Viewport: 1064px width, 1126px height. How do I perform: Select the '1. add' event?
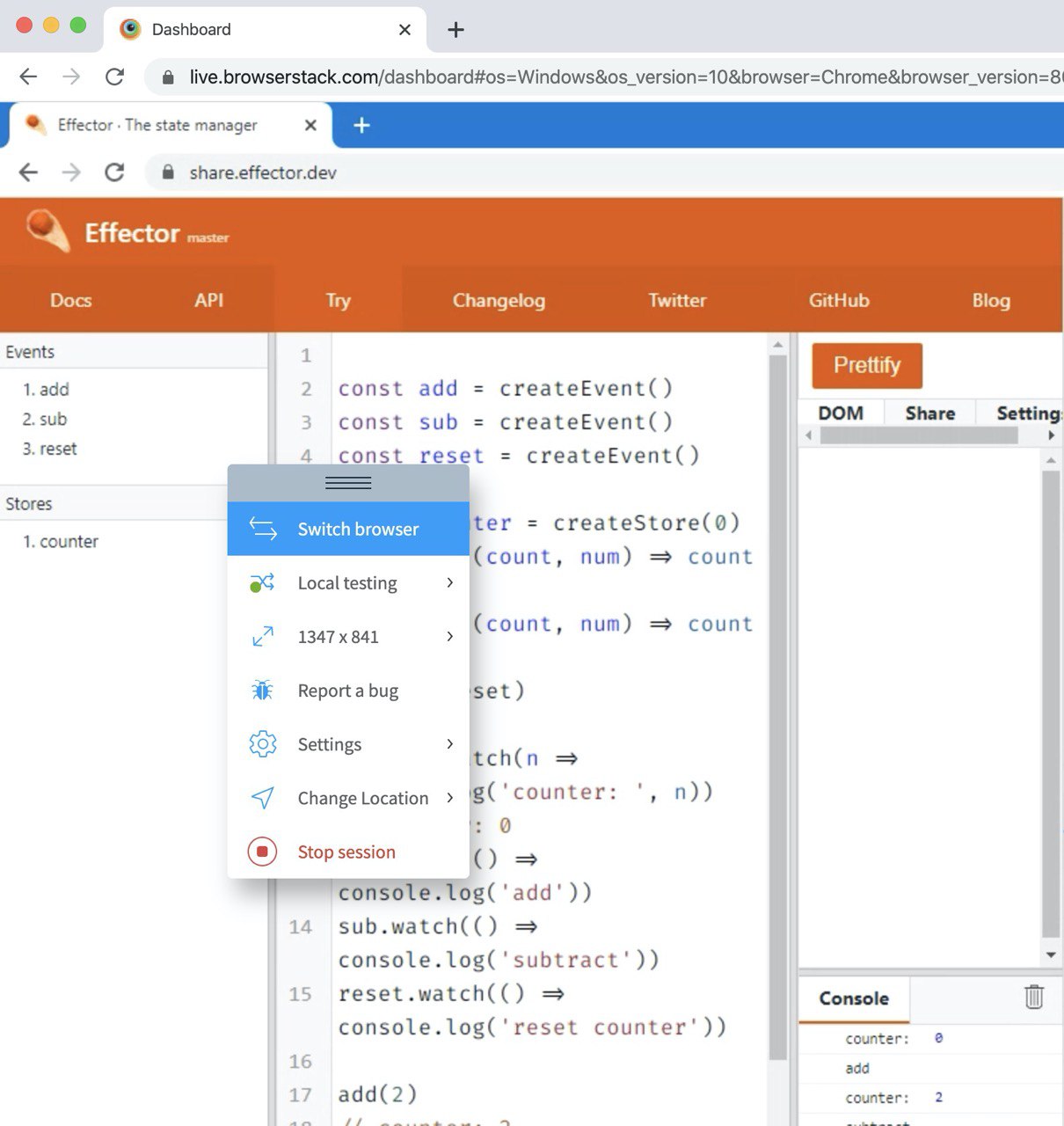point(46,389)
